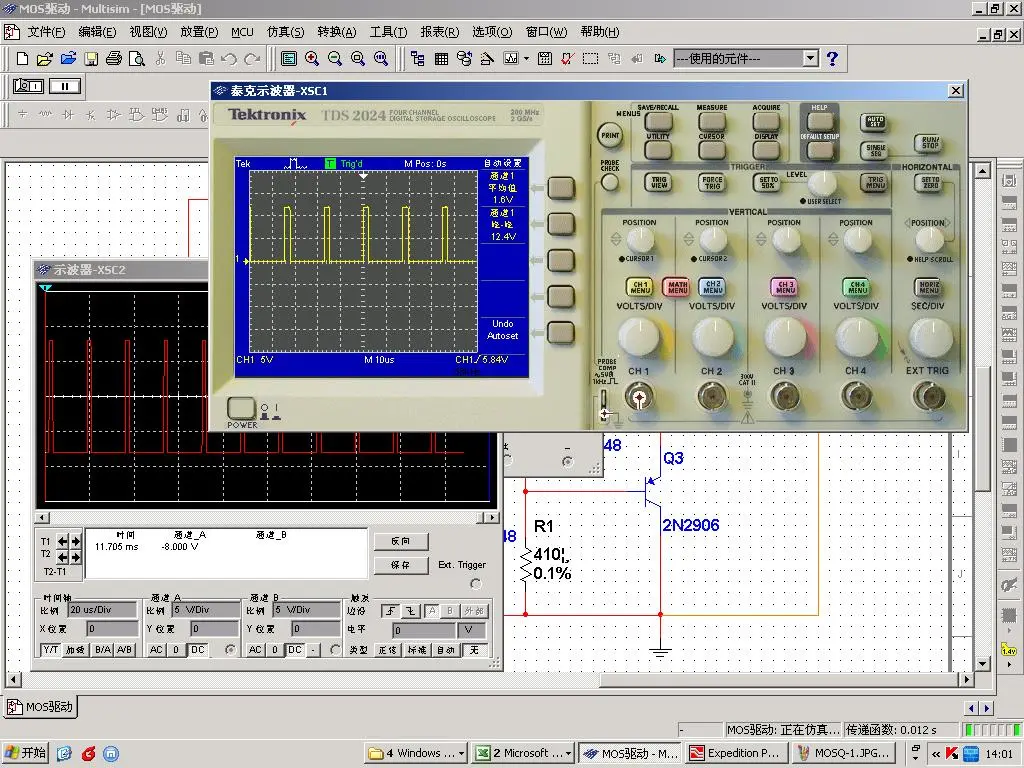The width and height of the screenshot is (1024, 768).
Task: Switch XSC2 timebase to B/A mode
Action: [x=103, y=650]
